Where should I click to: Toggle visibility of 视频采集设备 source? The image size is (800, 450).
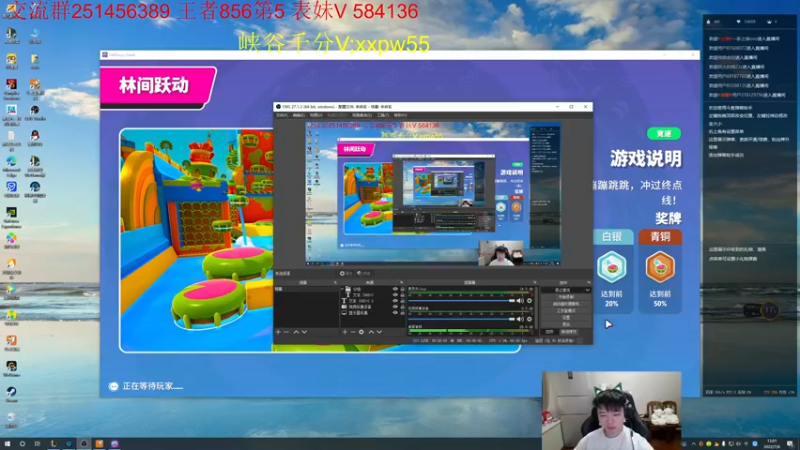coord(395,307)
